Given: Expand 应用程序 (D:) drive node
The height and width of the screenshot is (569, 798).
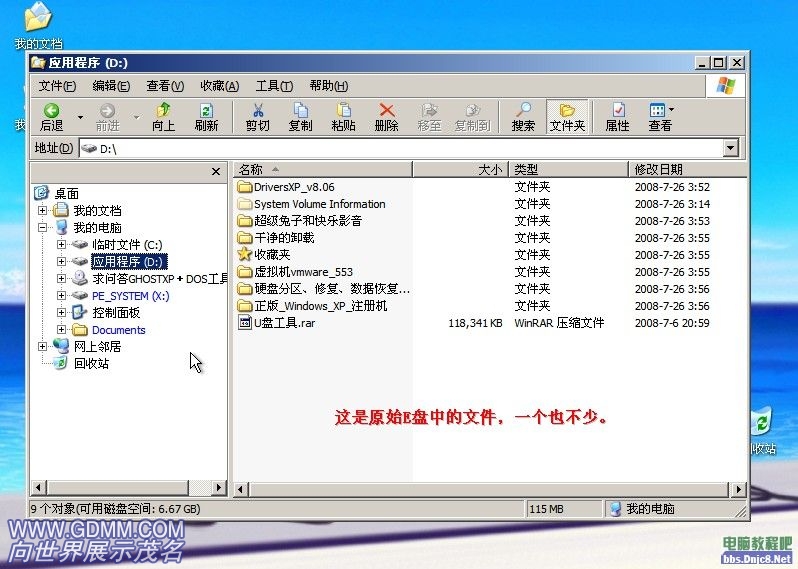Looking at the screenshot, I should [x=61, y=262].
